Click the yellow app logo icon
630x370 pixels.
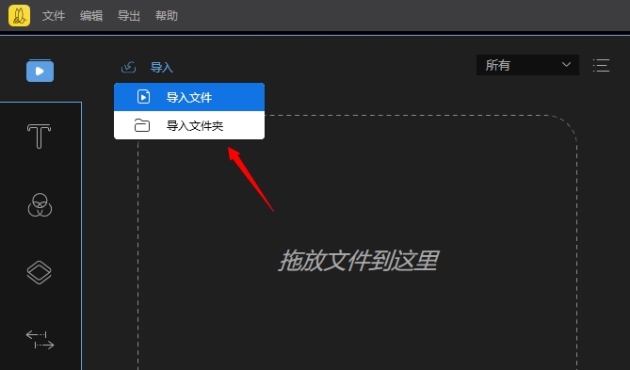pos(19,16)
